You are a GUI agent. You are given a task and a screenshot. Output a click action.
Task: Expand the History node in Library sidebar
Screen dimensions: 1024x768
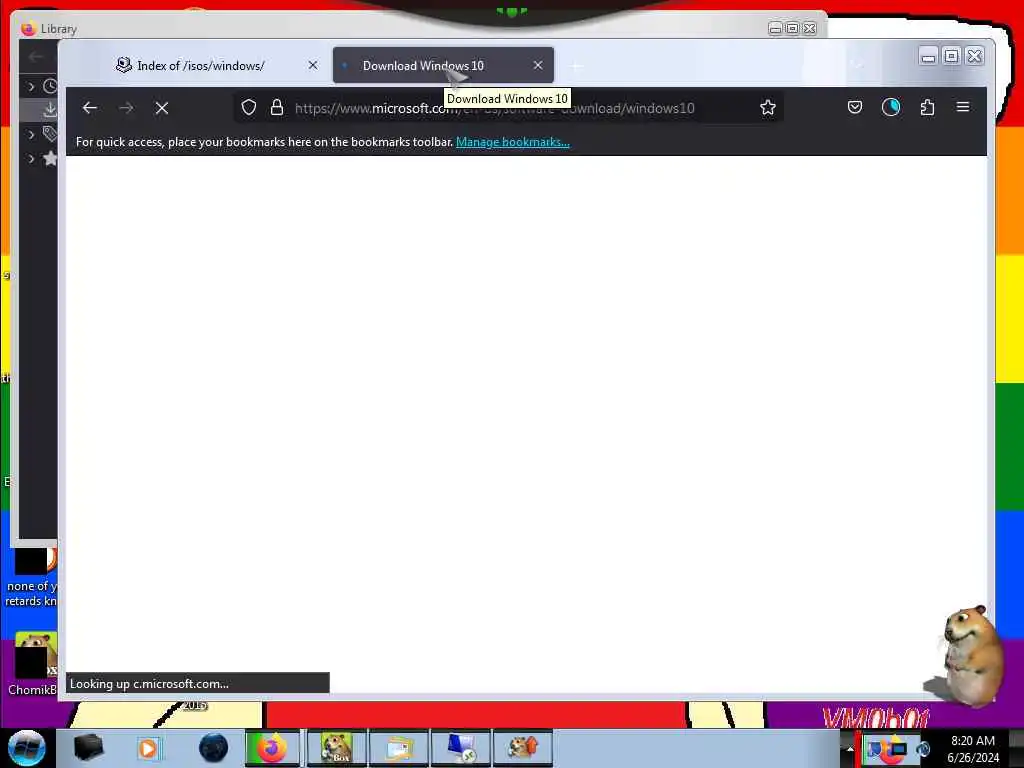tap(31, 86)
